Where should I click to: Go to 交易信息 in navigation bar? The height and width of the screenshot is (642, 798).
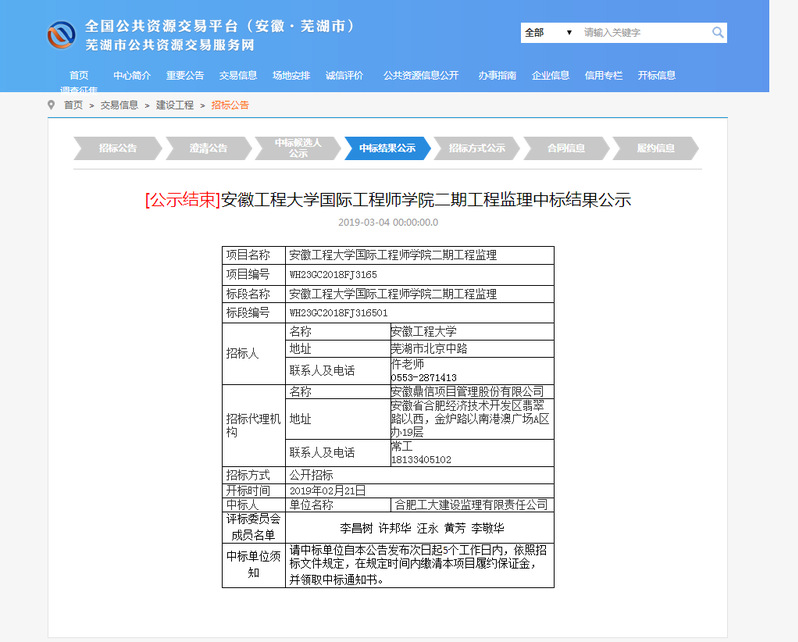tap(238, 75)
